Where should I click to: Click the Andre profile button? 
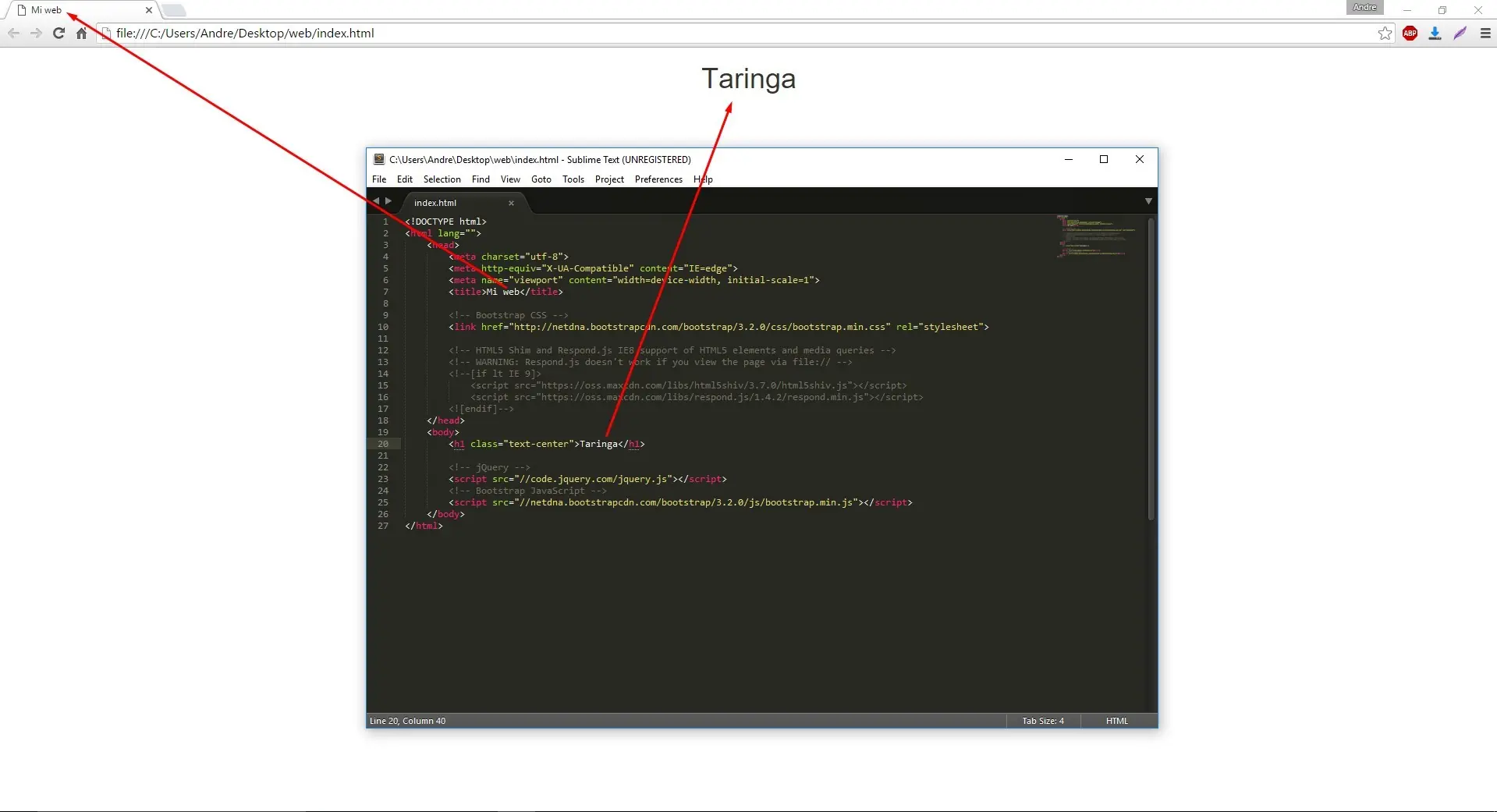pyautogui.click(x=1364, y=7)
